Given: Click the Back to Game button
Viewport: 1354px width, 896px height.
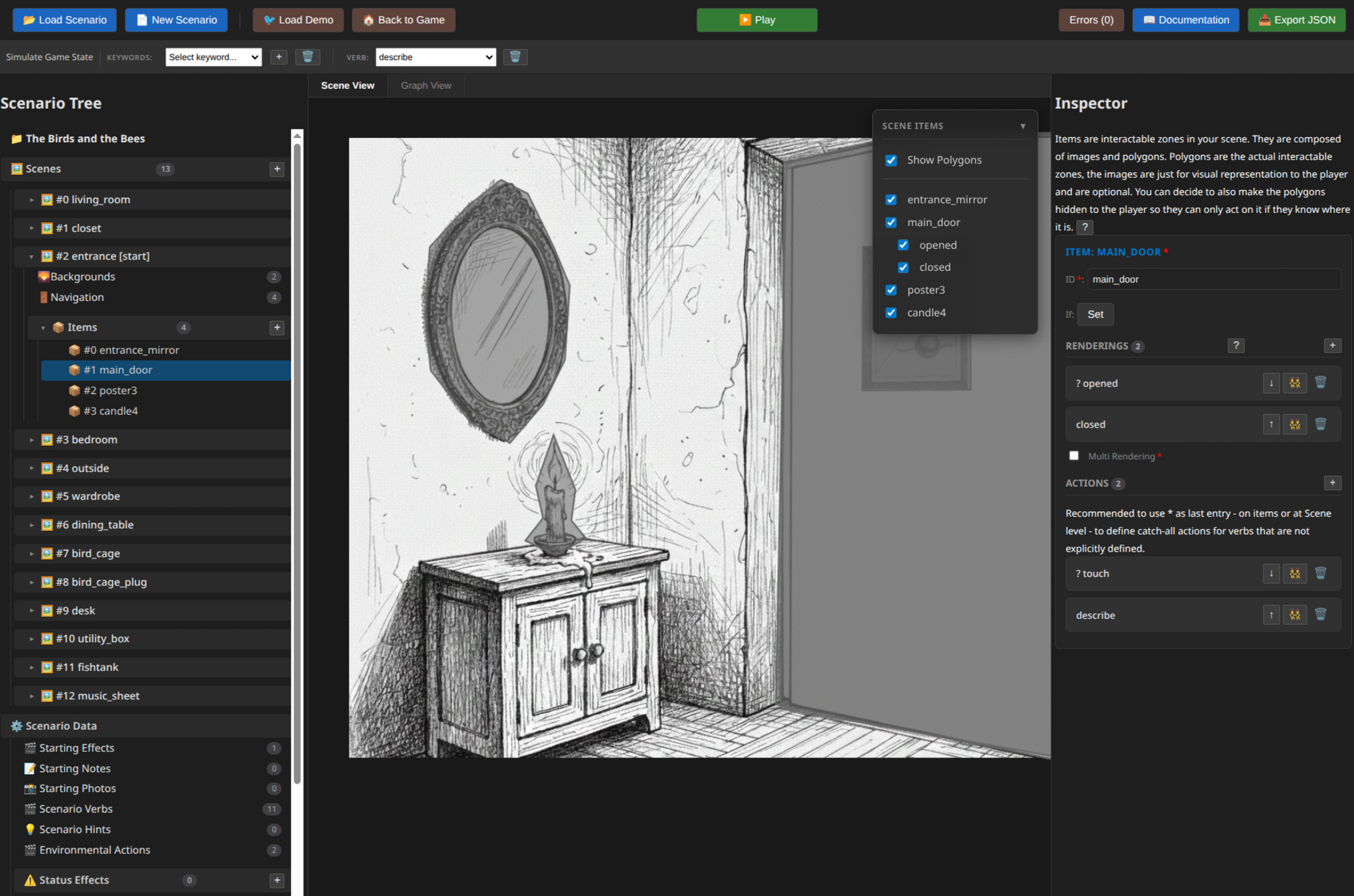Looking at the screenshot, I should (403, 20).
